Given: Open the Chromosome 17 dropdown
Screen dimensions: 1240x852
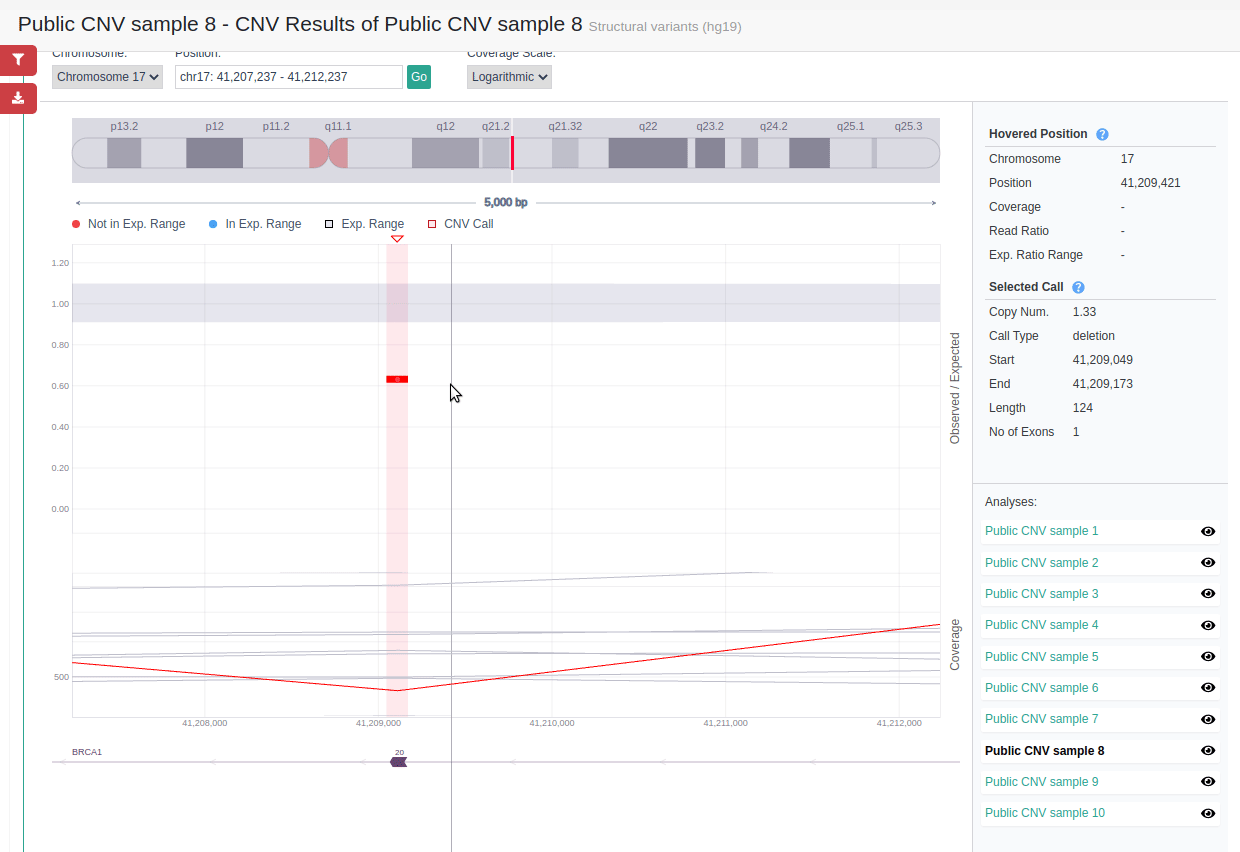Looking at the screenshot, I should (107, 76).
